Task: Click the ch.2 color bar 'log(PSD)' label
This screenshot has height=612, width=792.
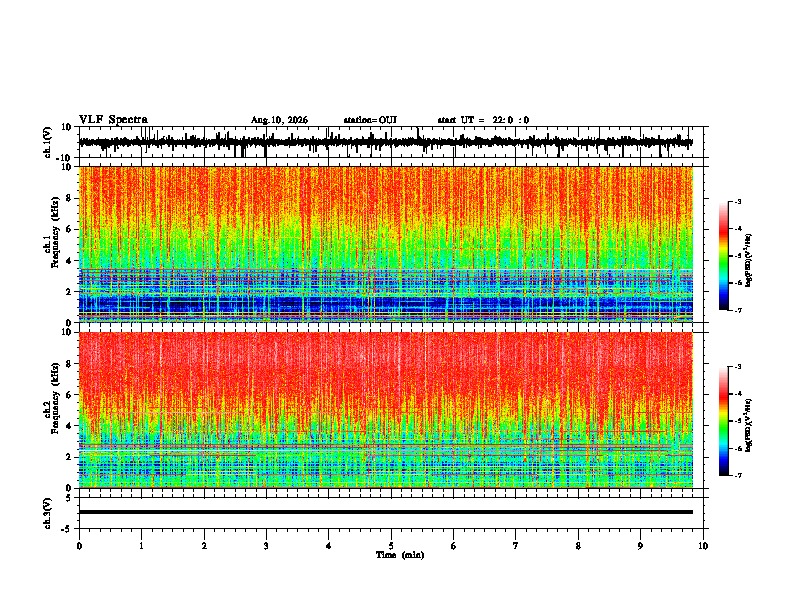Action: [749, 425]
